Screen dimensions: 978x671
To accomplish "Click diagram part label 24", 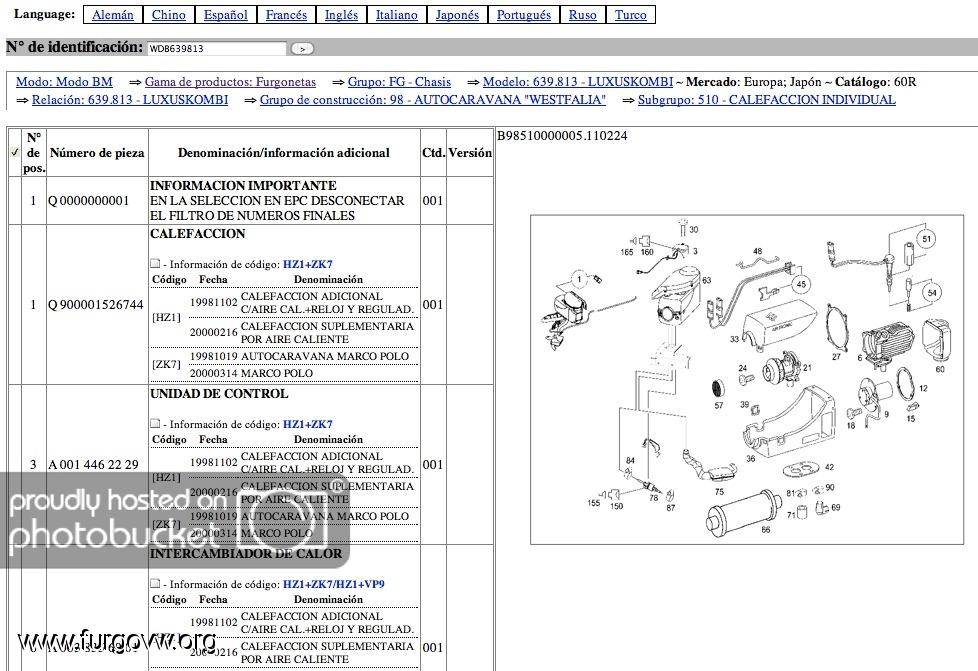I will 742,368.
